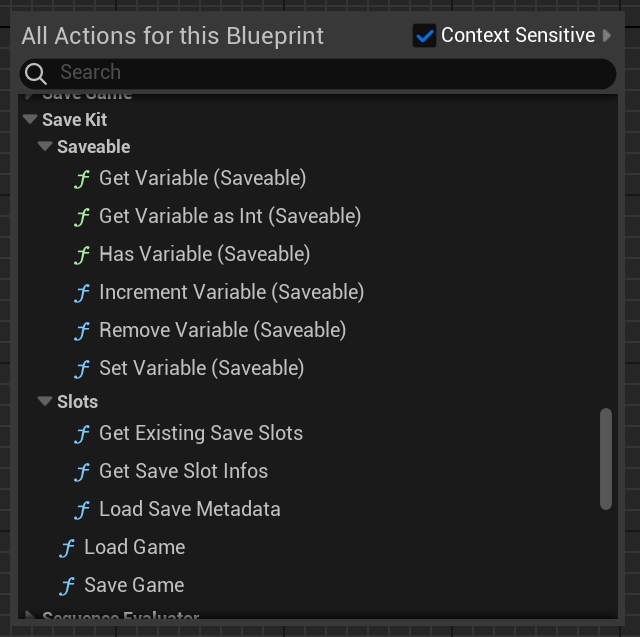Click blue function icon beside Increment Variable (Saveable)

(x=82, y=293)
